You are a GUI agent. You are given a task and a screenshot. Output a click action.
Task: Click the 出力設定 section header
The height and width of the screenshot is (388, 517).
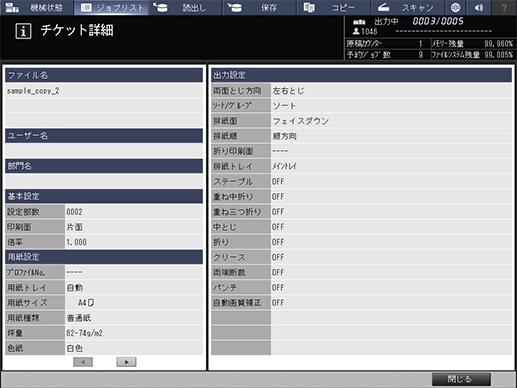[361, 75]
